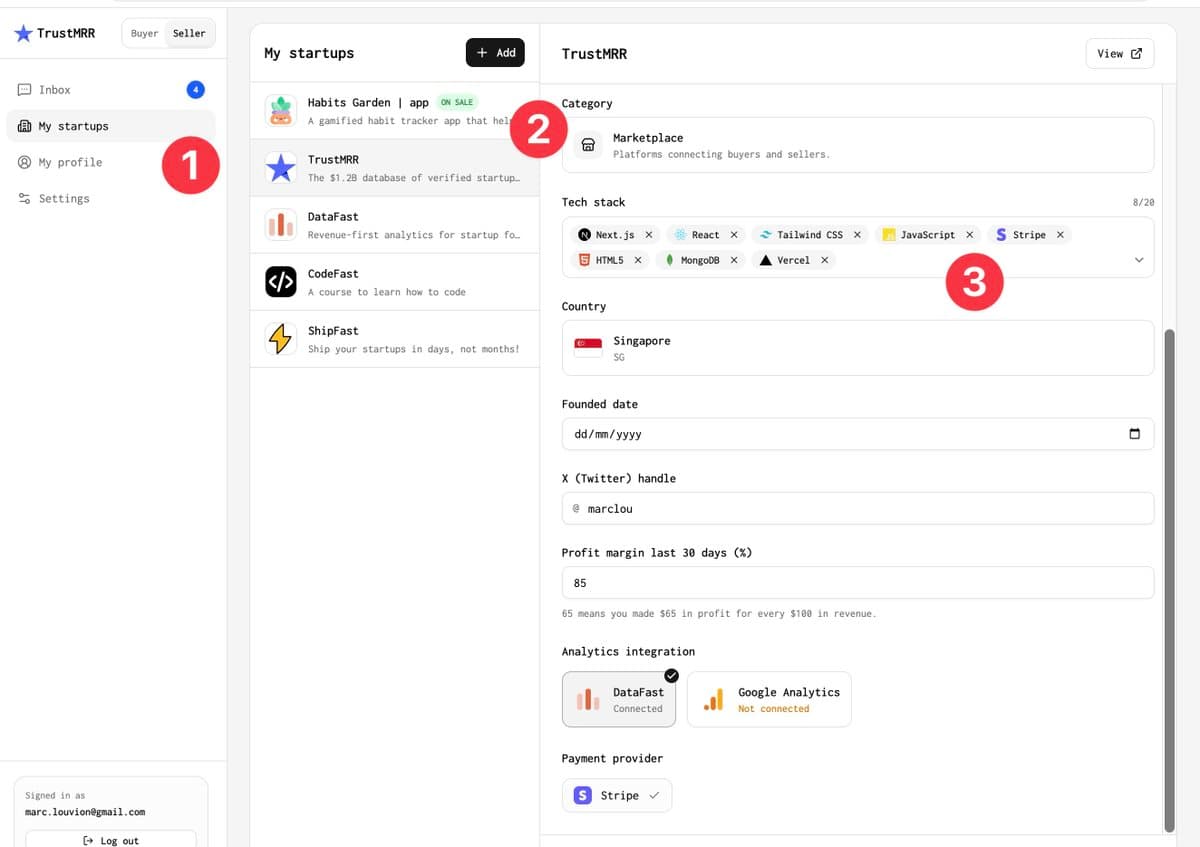The image size is (1200, 847).
Task: Click the My startups building icon
Action: pos(24,126)
